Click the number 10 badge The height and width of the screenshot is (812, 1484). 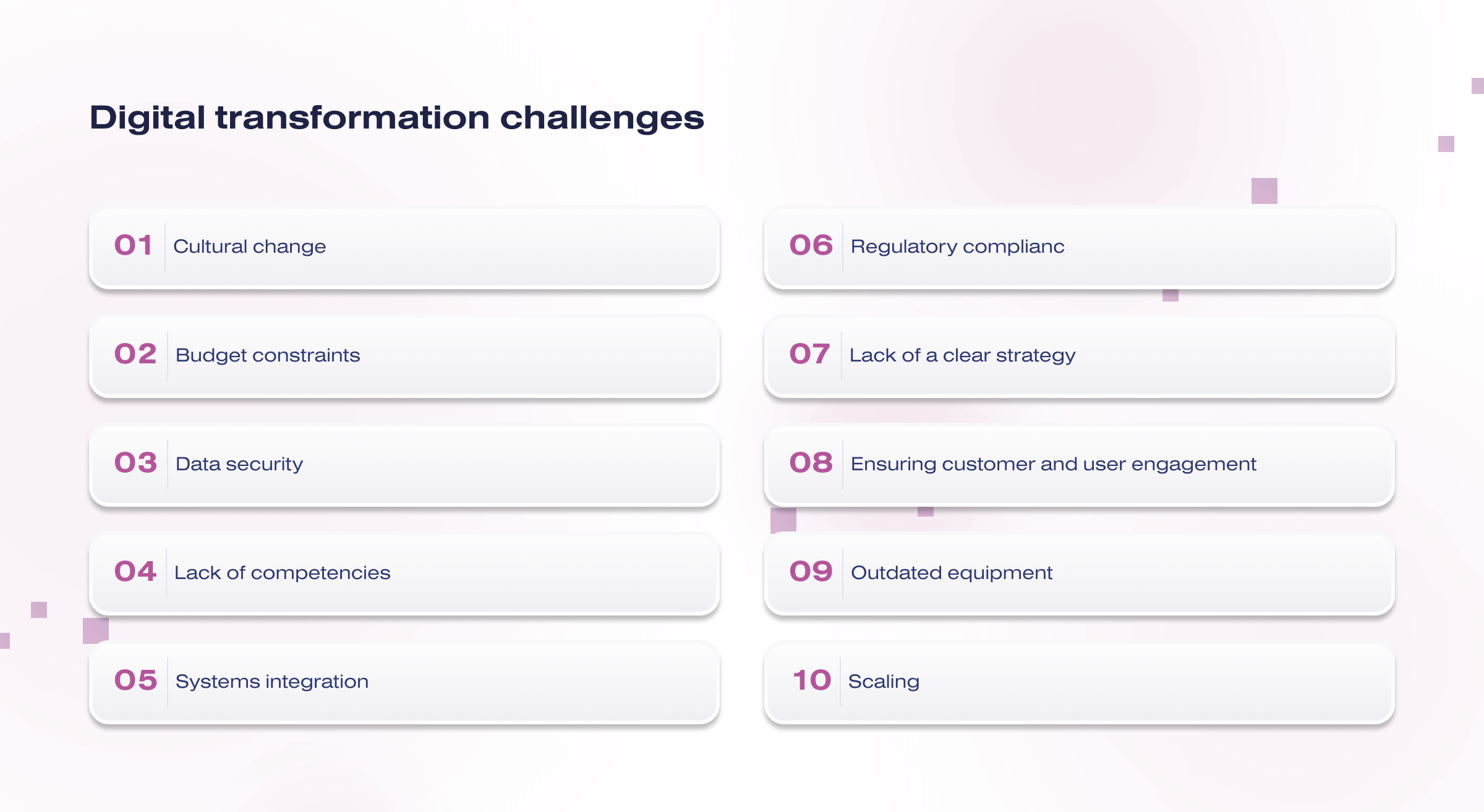812,680
